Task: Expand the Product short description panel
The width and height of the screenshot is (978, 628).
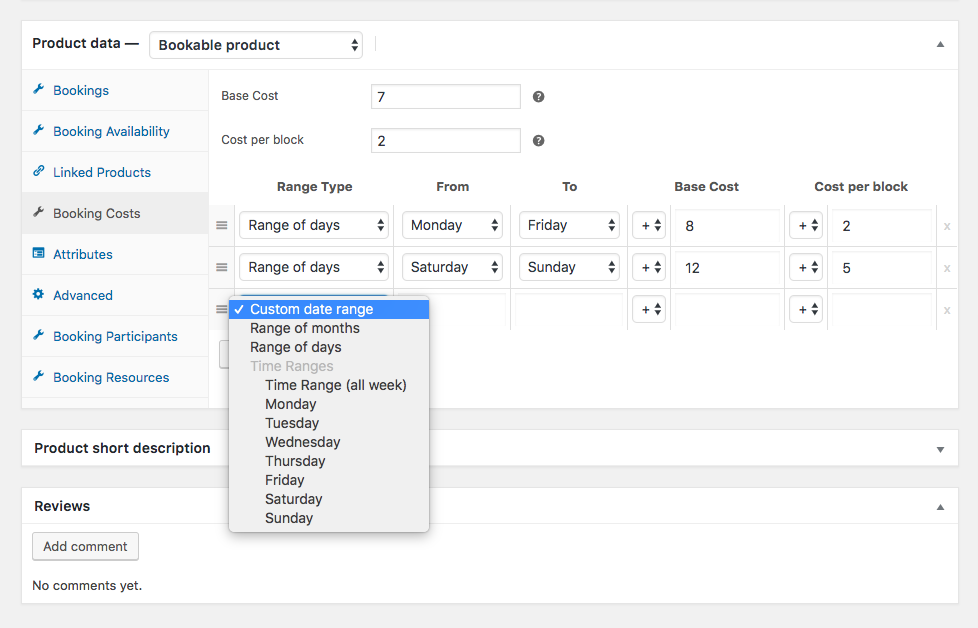Action: coord(940,449)
